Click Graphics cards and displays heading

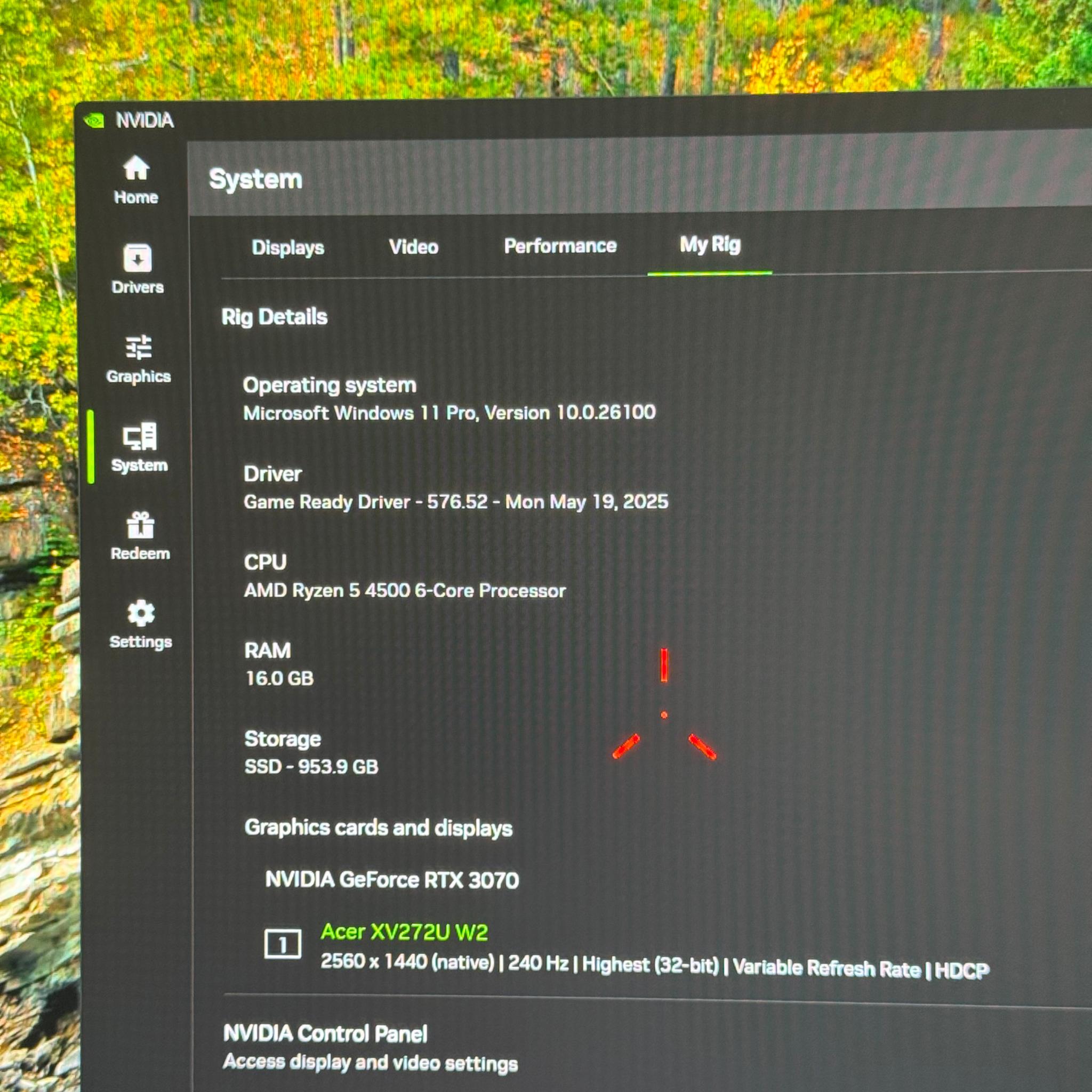pyautogui.click(x=378, y=828)
